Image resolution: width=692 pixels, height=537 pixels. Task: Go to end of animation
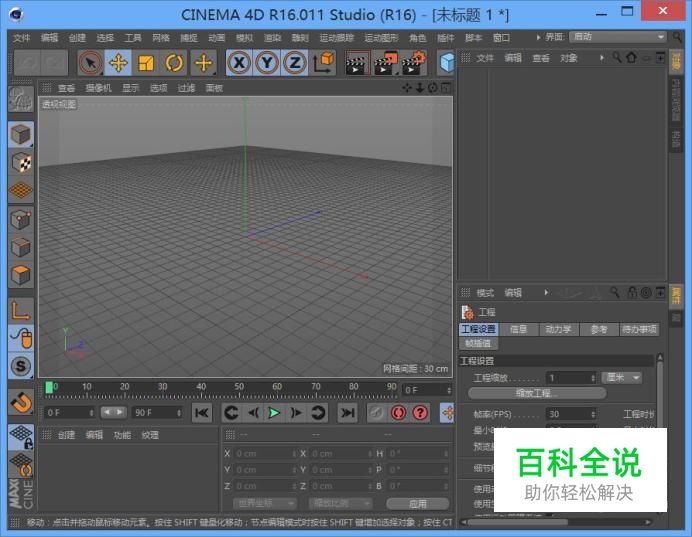[x=347, y=413]
